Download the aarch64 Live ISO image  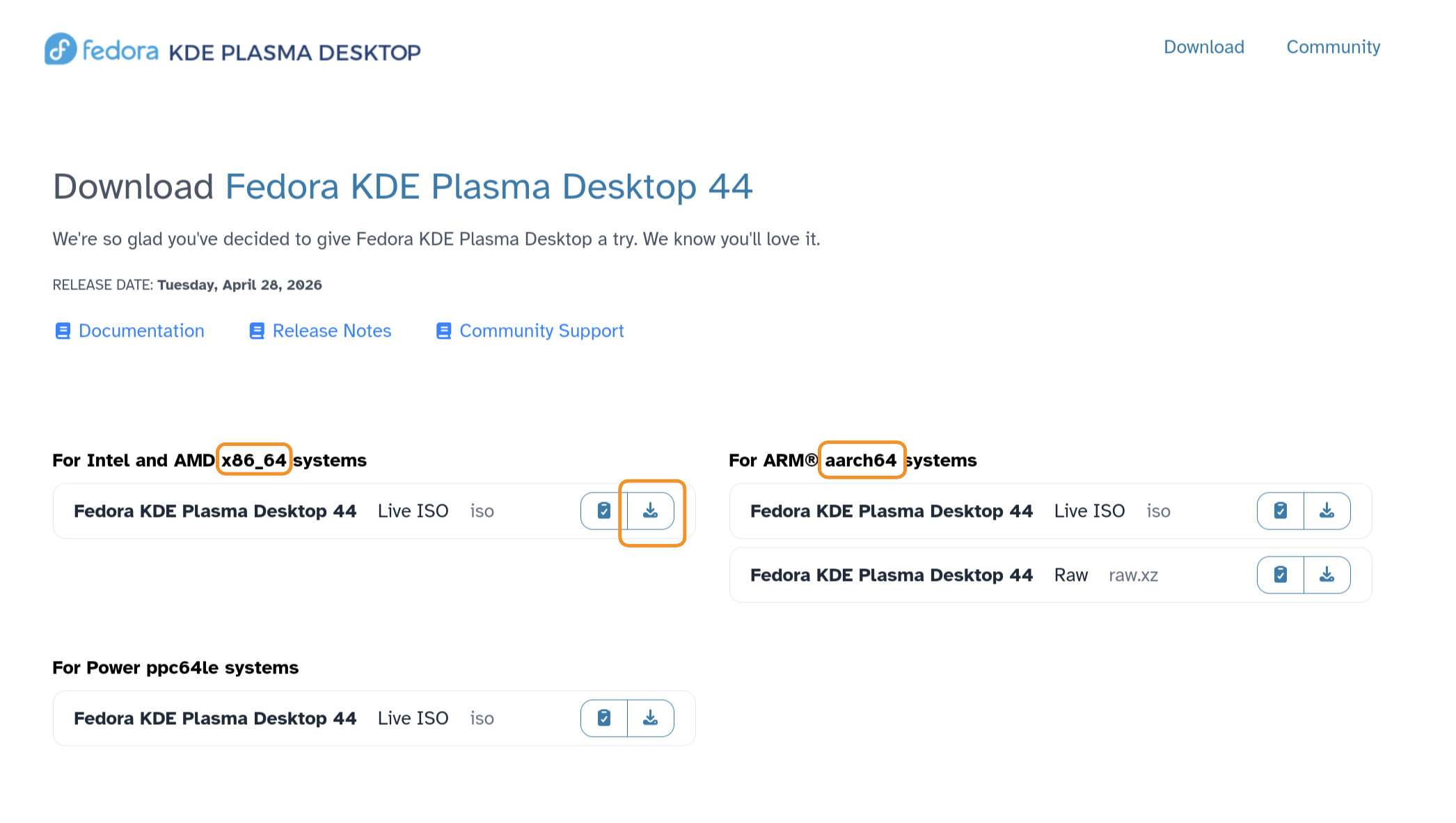click(1327, 511)
